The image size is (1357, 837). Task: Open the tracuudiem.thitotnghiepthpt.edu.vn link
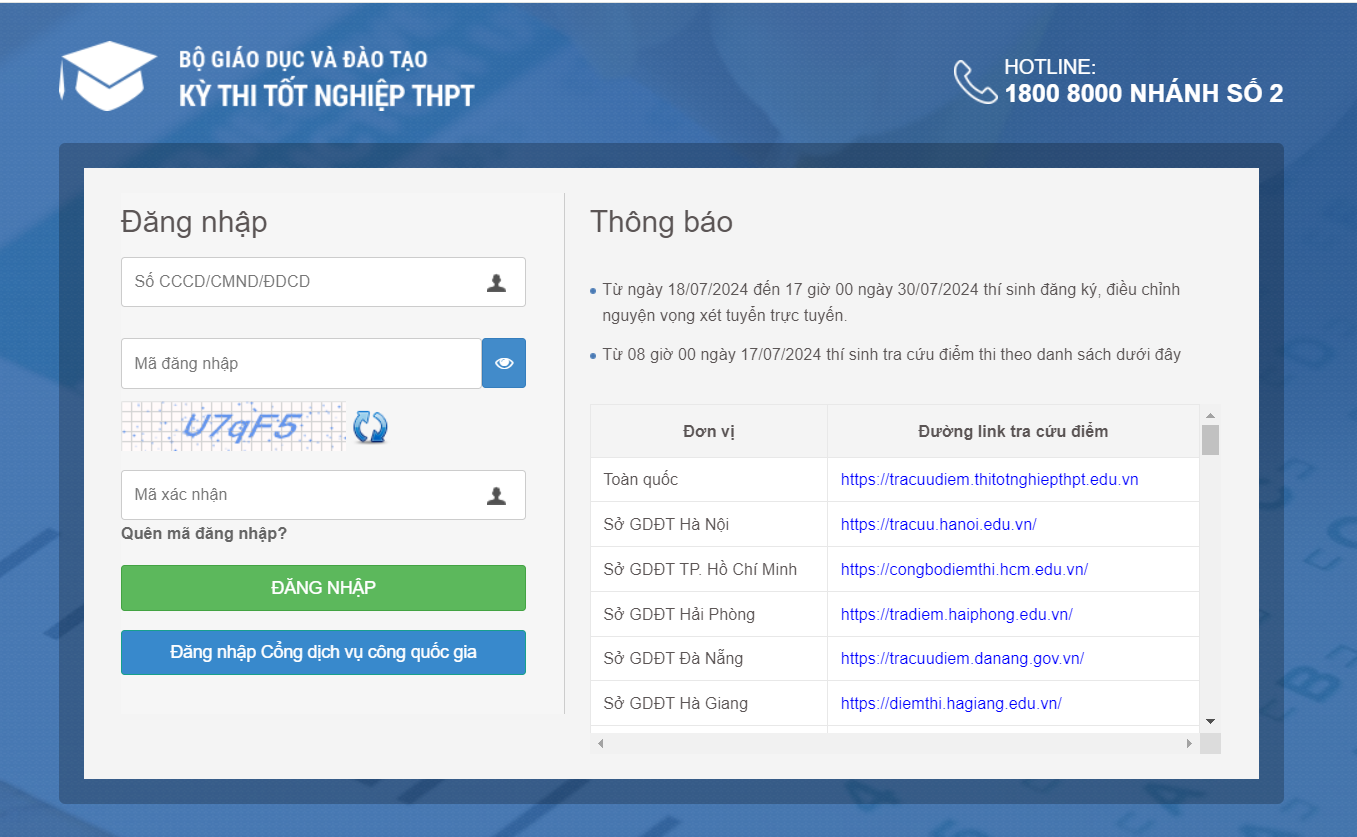989,480
